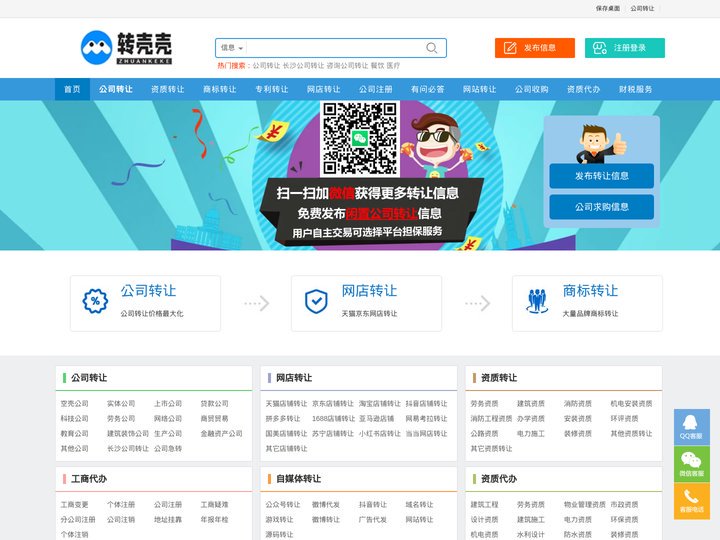The height and width of the screenshot is (540, 720).
Task: Open 保存桌面 link in top bar
Action: pos(608,8)
